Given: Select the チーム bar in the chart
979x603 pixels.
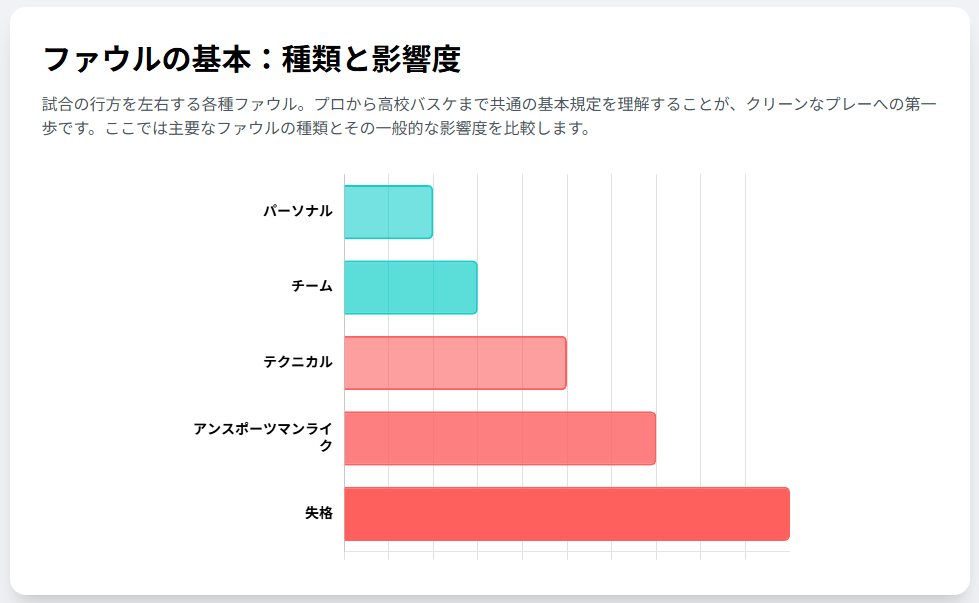Looking at the screenshot, I should [x=410, y=287].
